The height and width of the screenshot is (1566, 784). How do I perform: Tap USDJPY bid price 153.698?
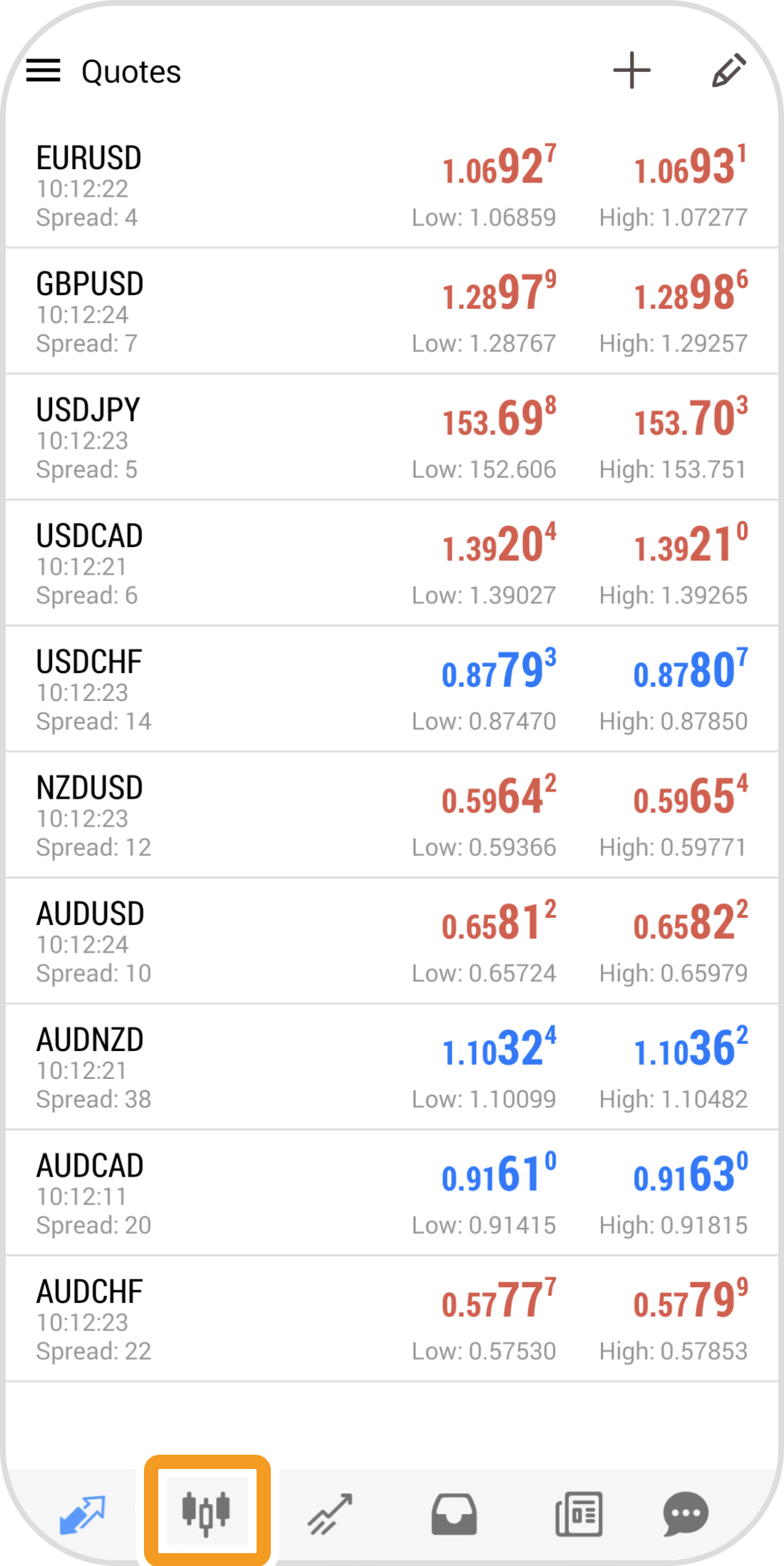499,419
